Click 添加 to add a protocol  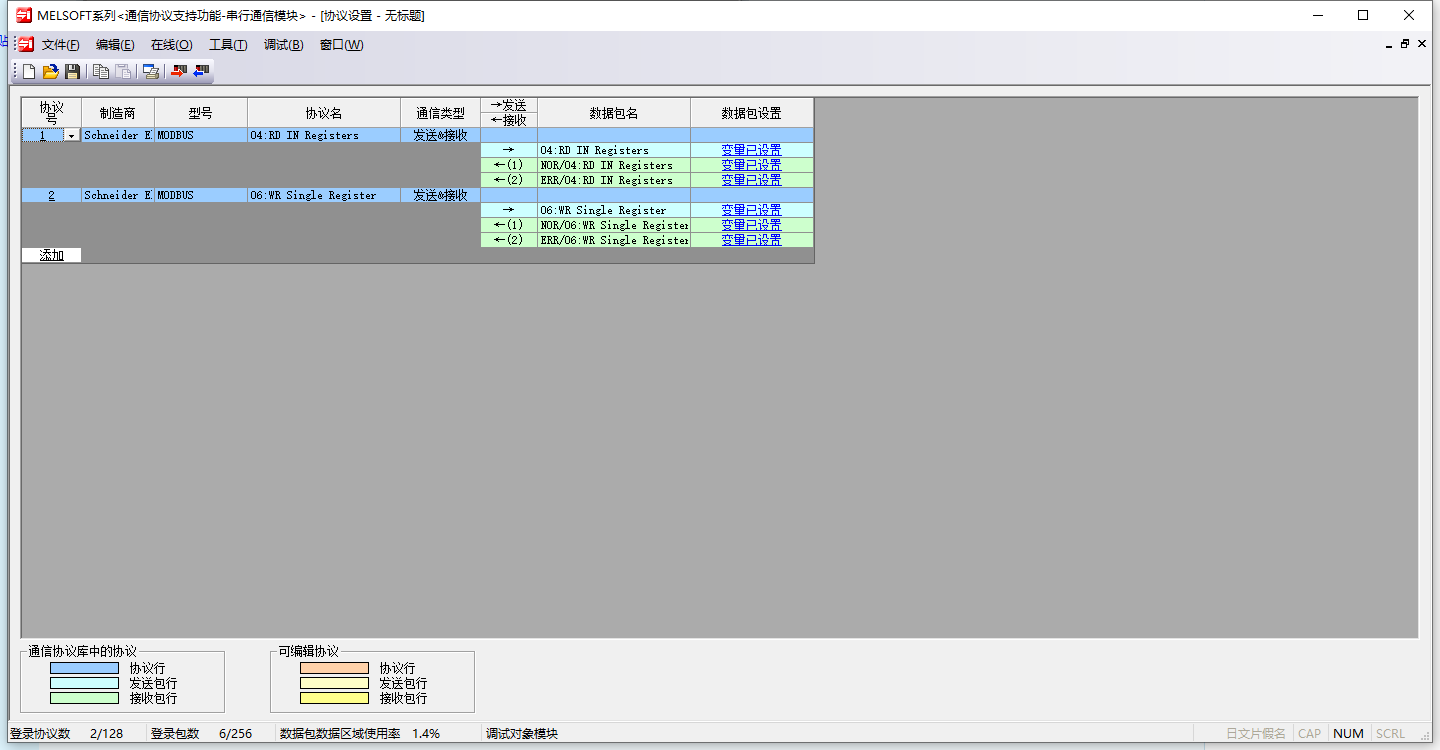tap(52, 255)
